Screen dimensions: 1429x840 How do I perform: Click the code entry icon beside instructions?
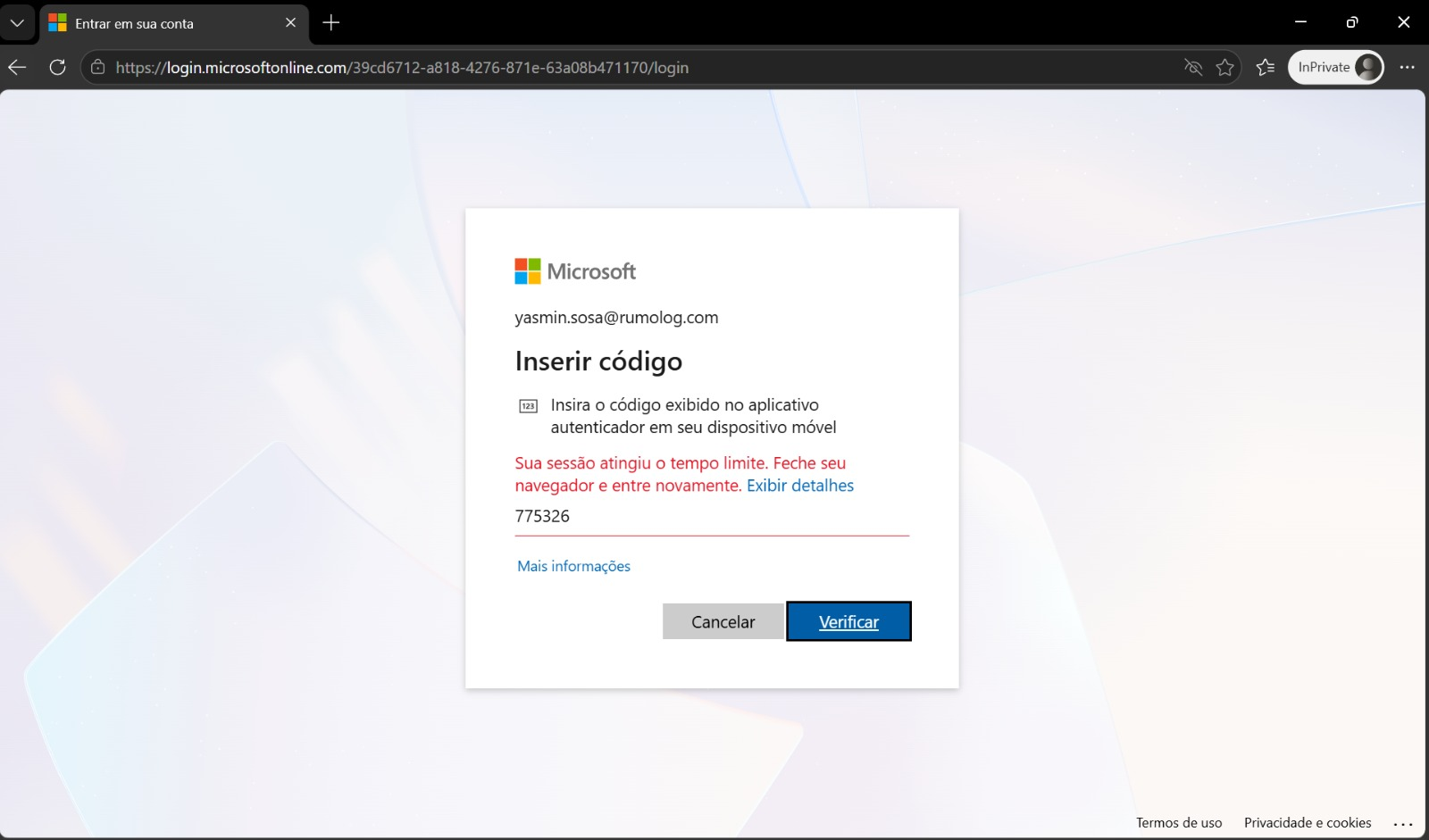click(529, 406)
